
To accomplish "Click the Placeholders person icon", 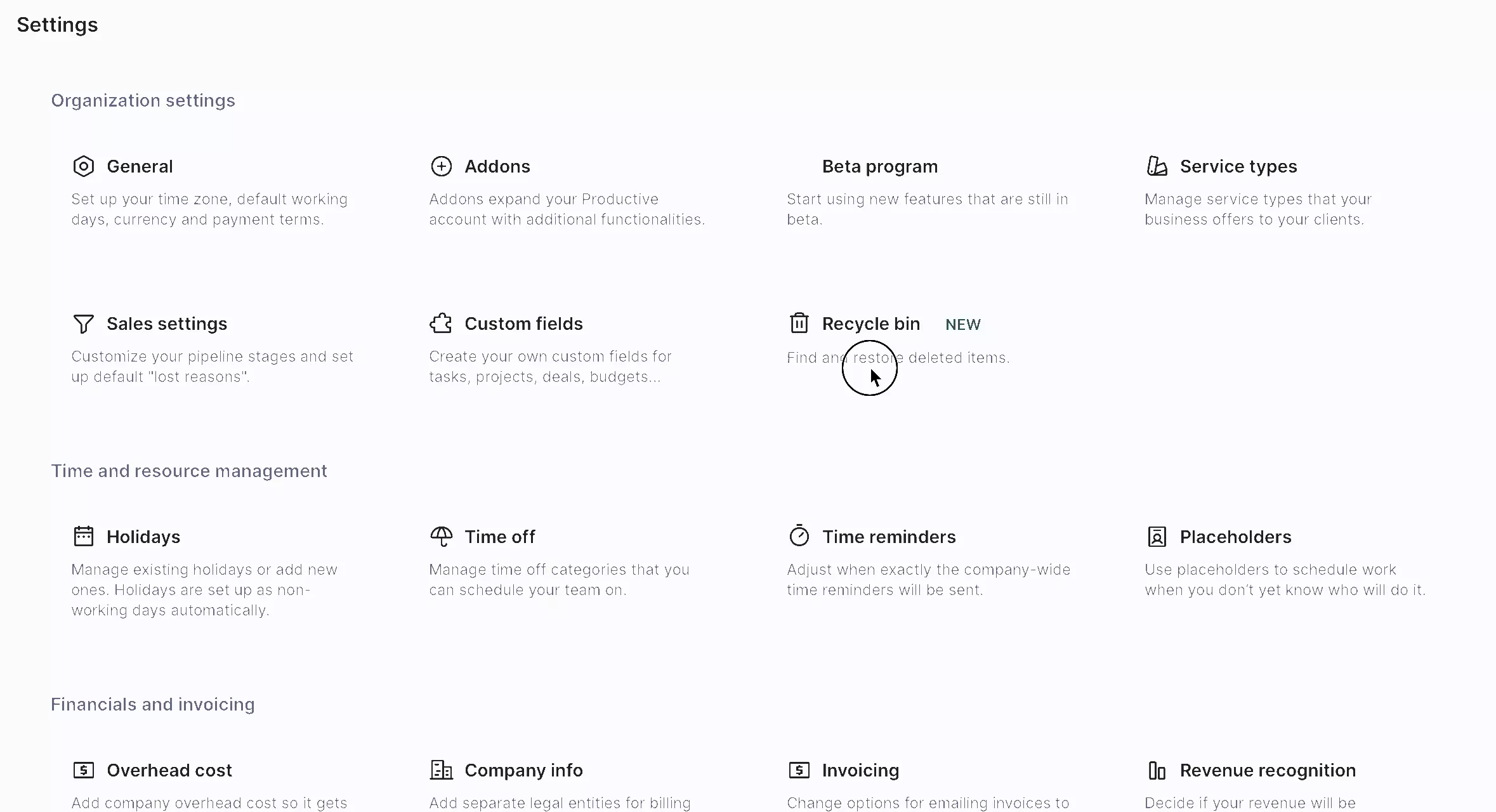I will 1157,537.
